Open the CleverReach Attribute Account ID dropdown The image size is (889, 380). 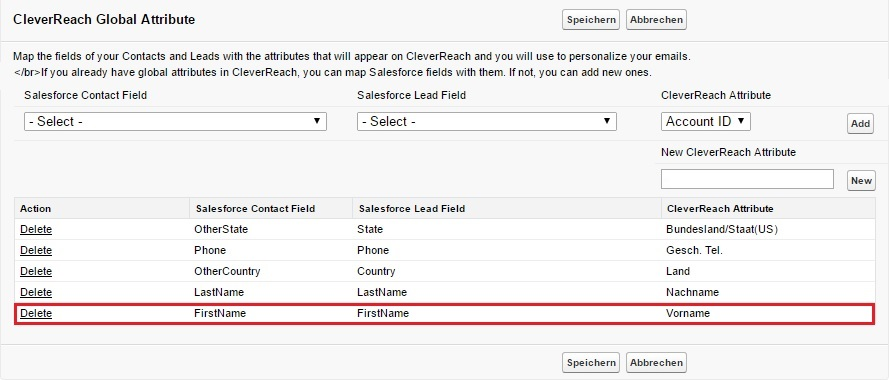[706, 121]
